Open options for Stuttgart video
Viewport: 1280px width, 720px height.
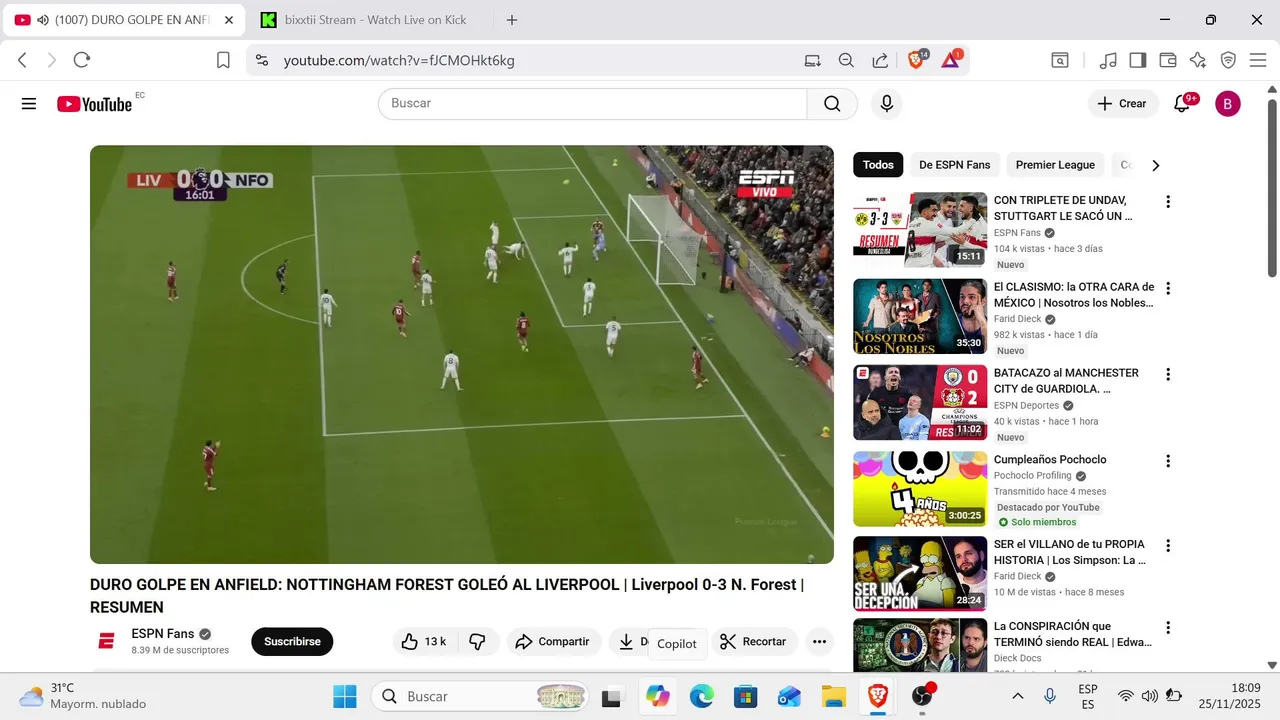point(1167,202)
